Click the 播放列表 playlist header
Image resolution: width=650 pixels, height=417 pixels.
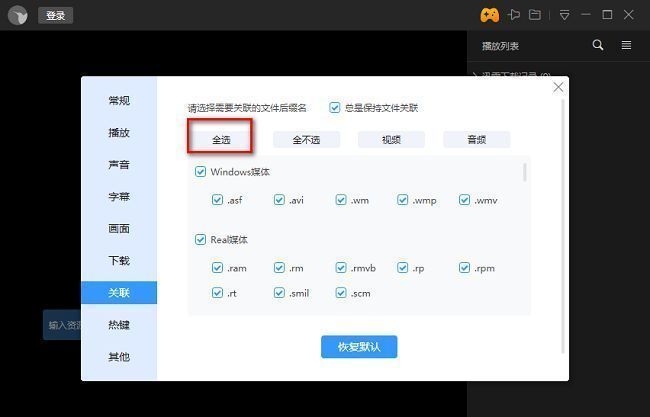click(x=500, y=46)
